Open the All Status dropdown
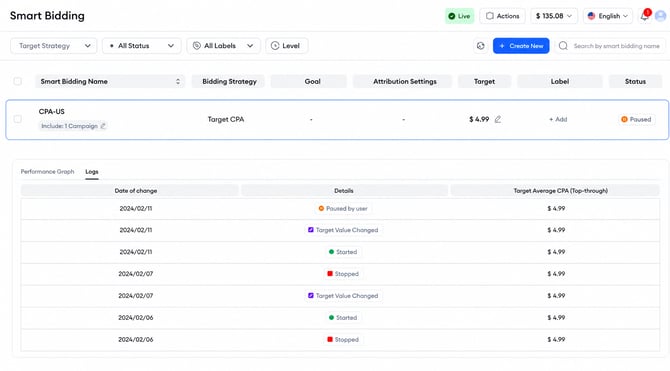Viewport: 670px width, 371px height. coord(141,46)
